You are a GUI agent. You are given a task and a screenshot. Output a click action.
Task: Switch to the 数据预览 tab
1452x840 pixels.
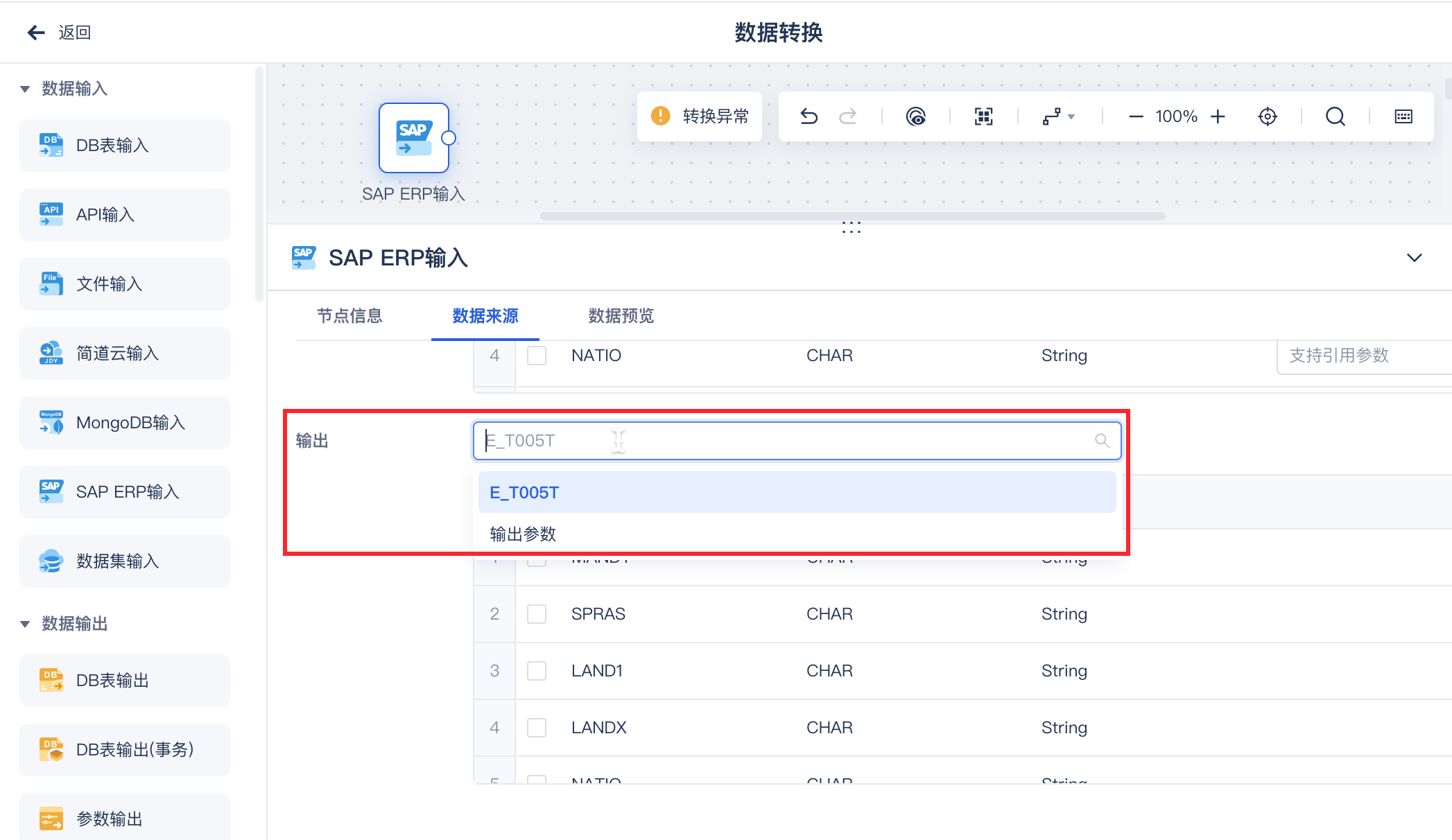[621, 316]
